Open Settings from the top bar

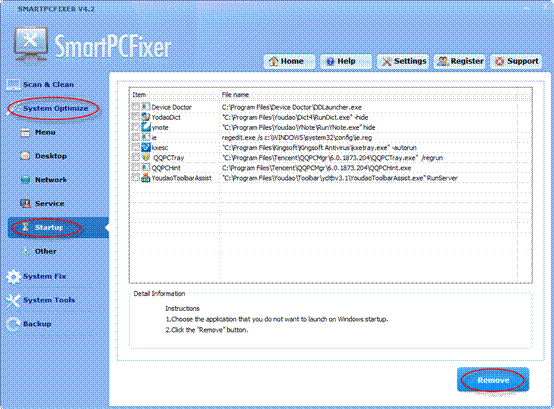[x=403, y=61]
